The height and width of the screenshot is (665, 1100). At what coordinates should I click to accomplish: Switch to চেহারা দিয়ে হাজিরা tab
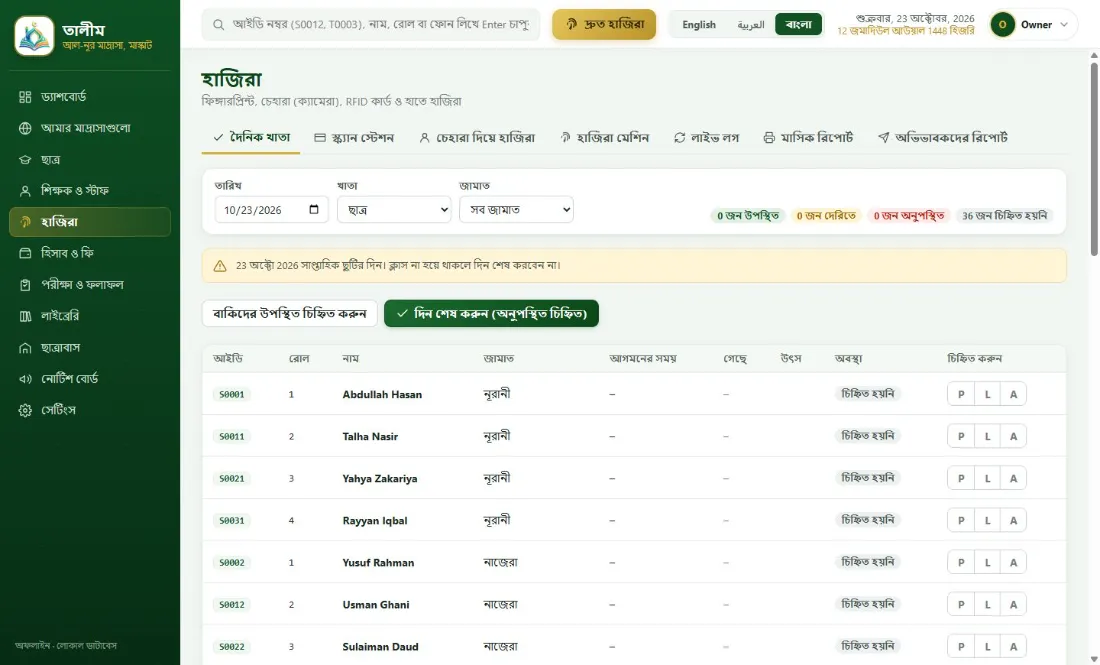coord(477,137)
